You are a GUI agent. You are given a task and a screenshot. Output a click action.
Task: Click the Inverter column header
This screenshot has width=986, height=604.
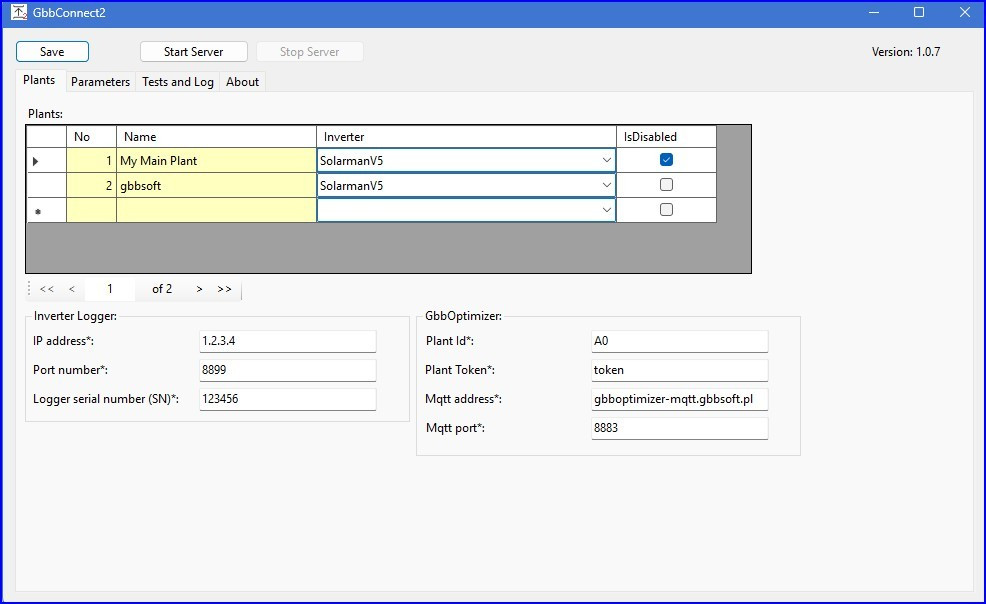(x=466, y=136)
